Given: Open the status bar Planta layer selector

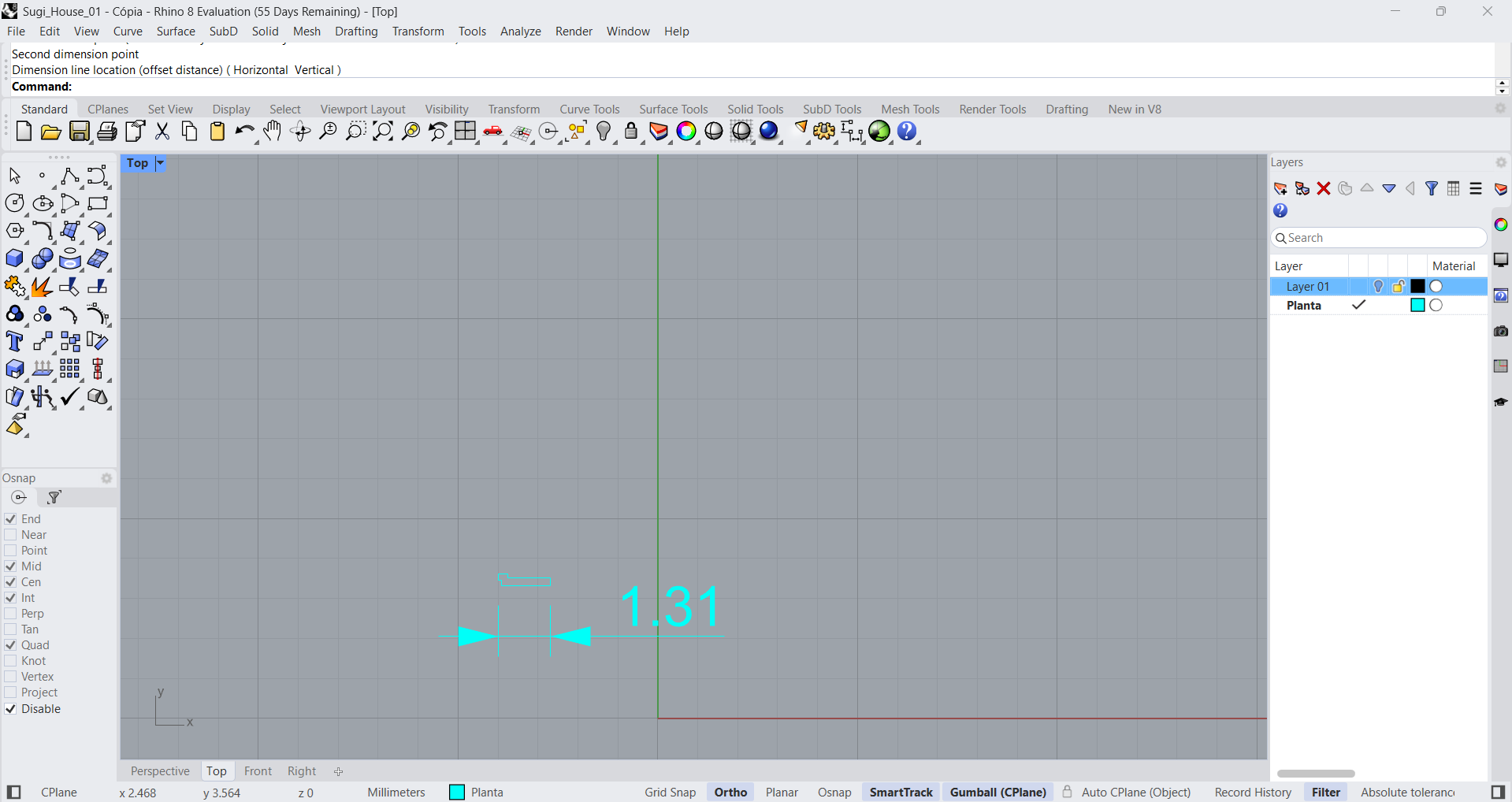Looking at the screenshot, I should (x=477, y=793).
